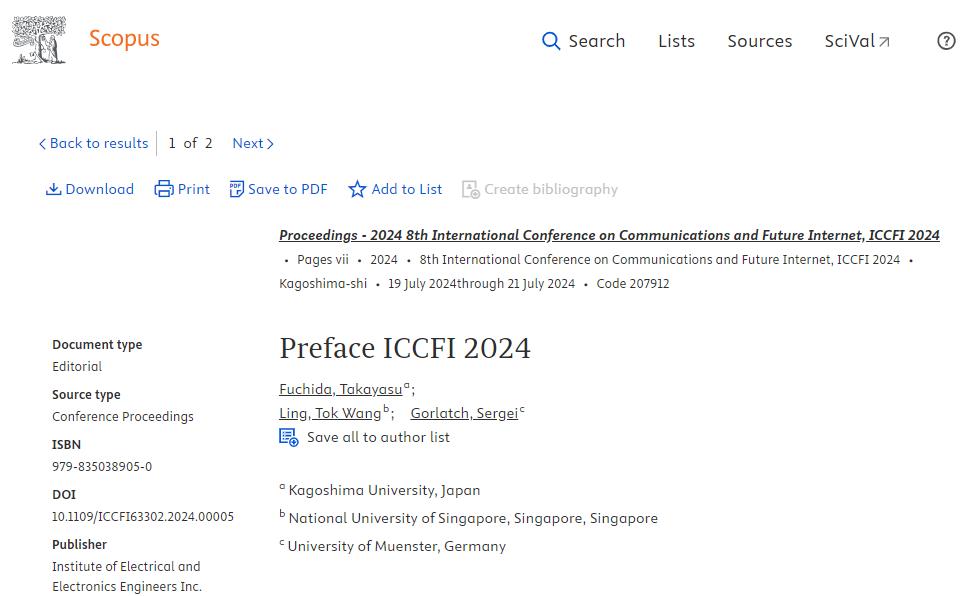964x596 pixels.
Task: Click the Print printer icon
Action: tap(164, 189)
